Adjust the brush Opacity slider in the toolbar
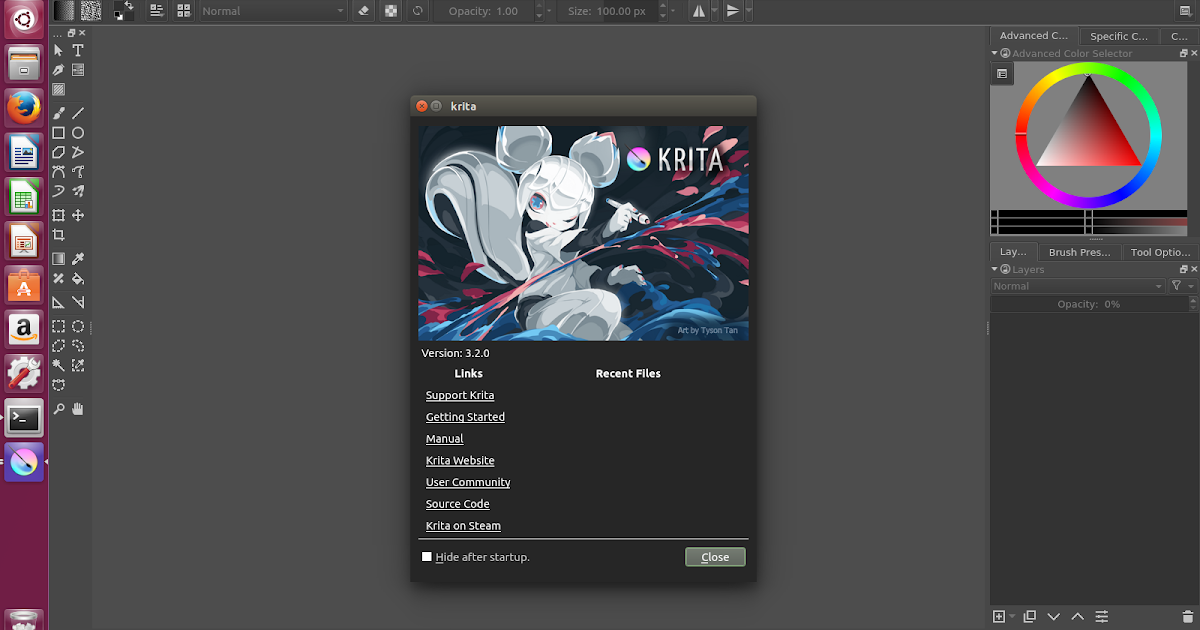The height and width of the screenshot is (630, 1200). tap(484, 11)
